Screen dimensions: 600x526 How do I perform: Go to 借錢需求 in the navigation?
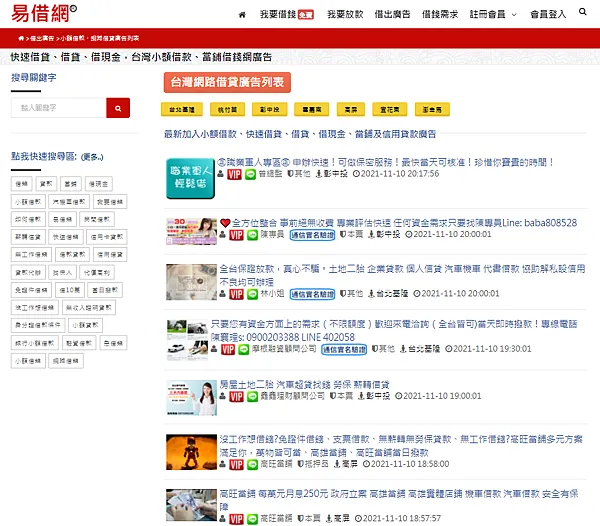click(440, 15)
